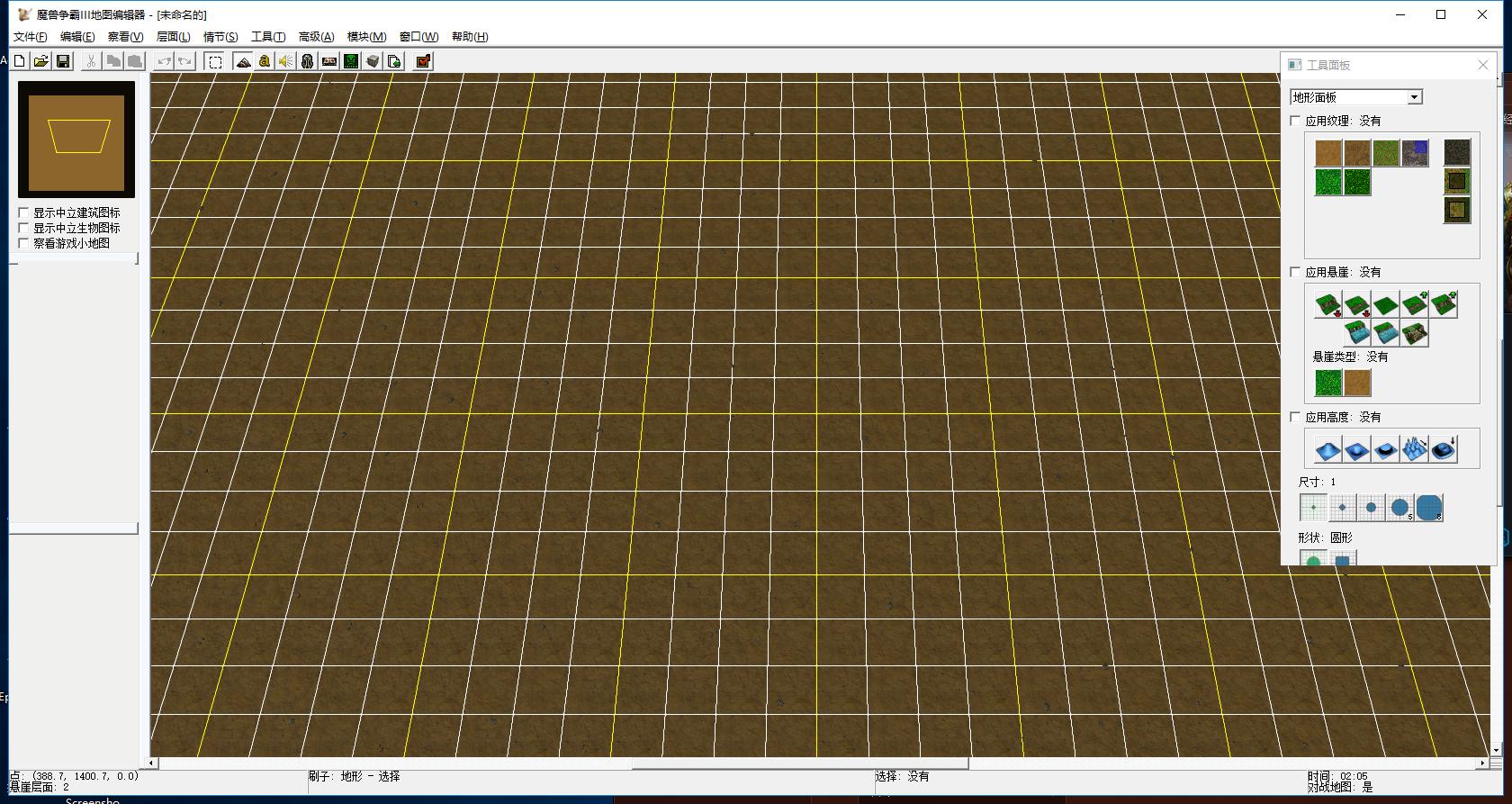Pick the blue-cornered stone texture tile
Image resolution: width=1512 pixels, height=804 pixels.
pyautogui.click(x=1415, y=153)
